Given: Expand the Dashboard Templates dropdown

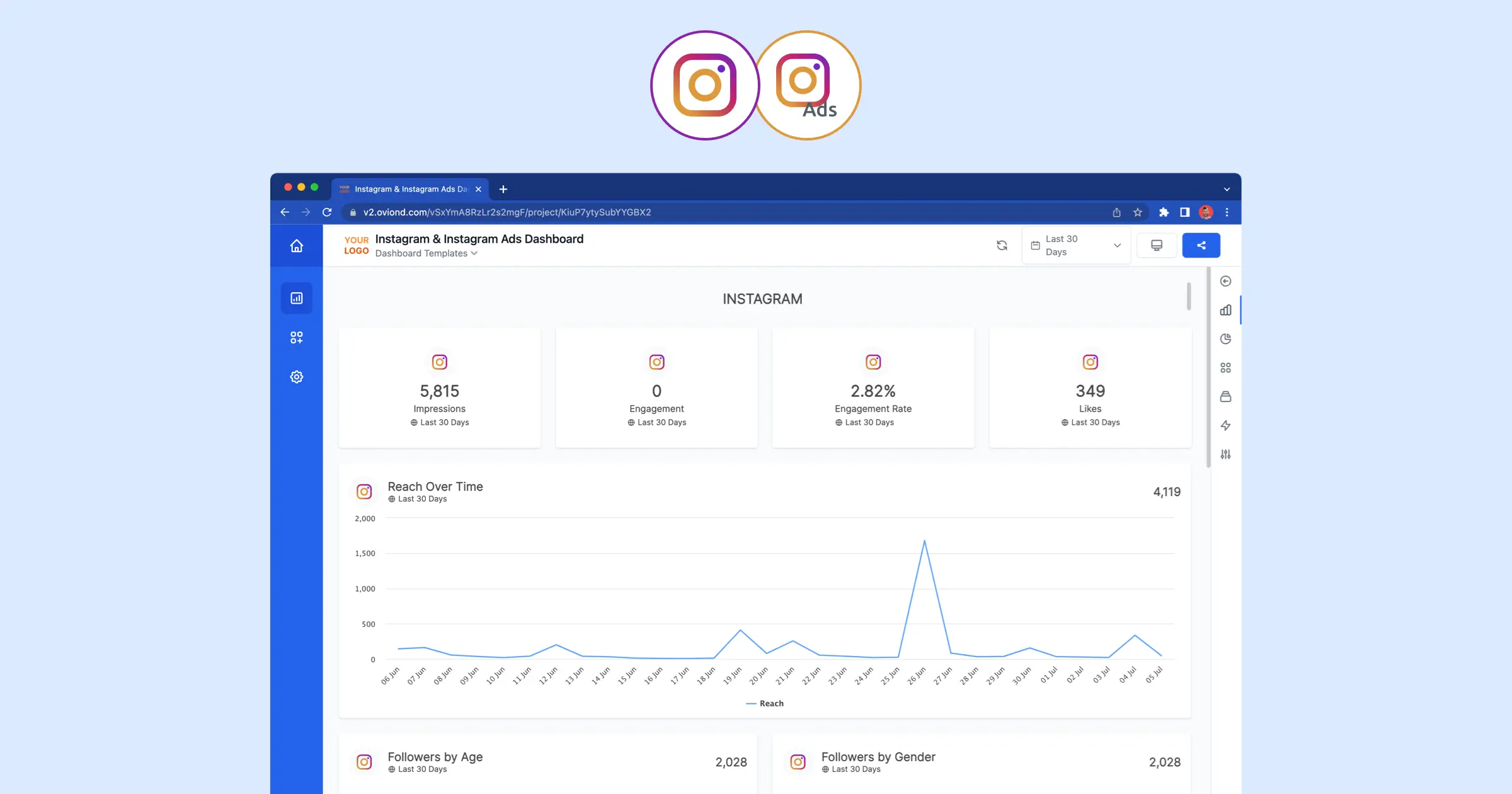Looking at the screenshot, I should 427,253.
